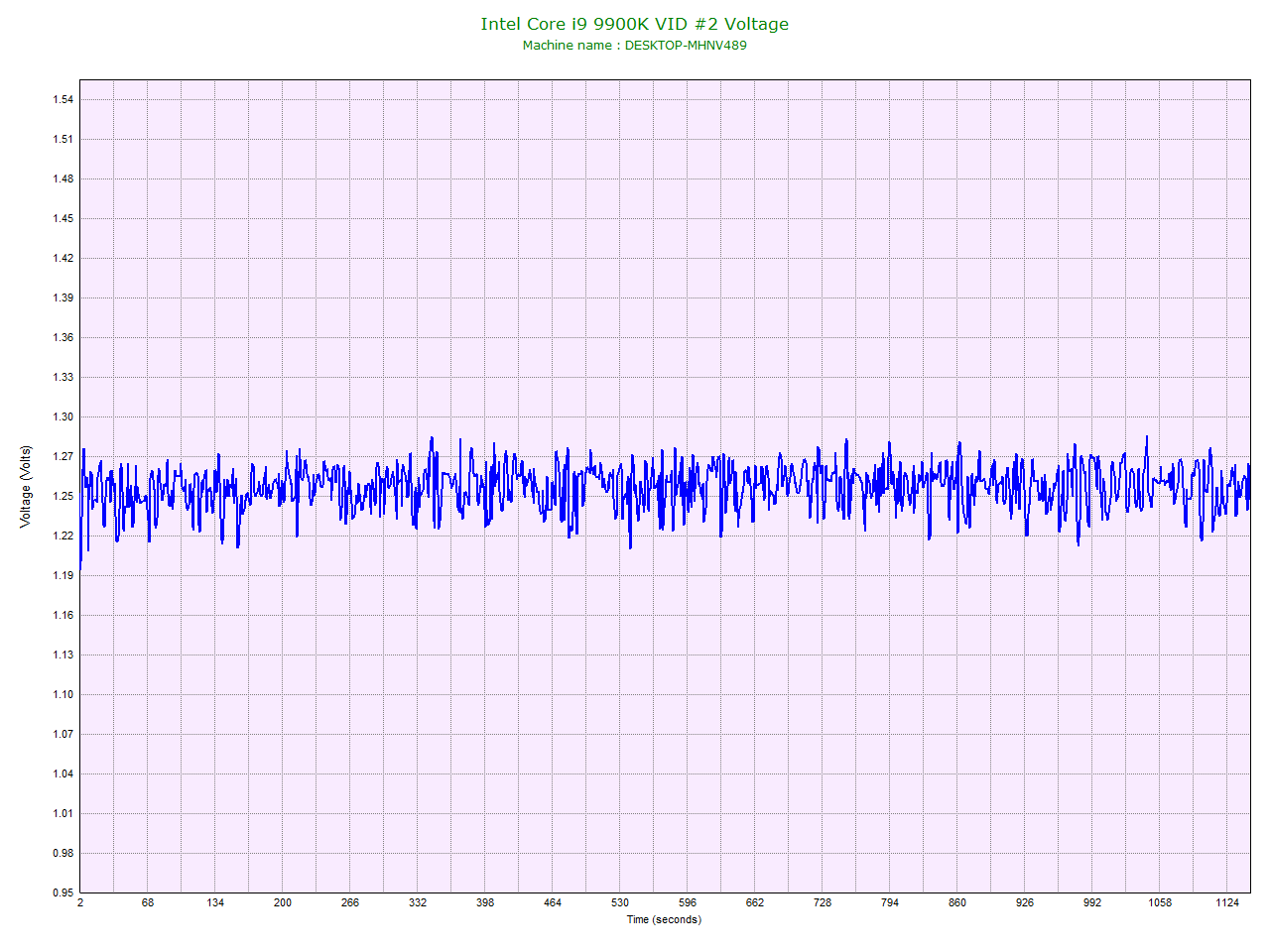Select the time axis label '1058'
The height and width of the screenshot is (952, 1270).
(x=1160, y=902)
